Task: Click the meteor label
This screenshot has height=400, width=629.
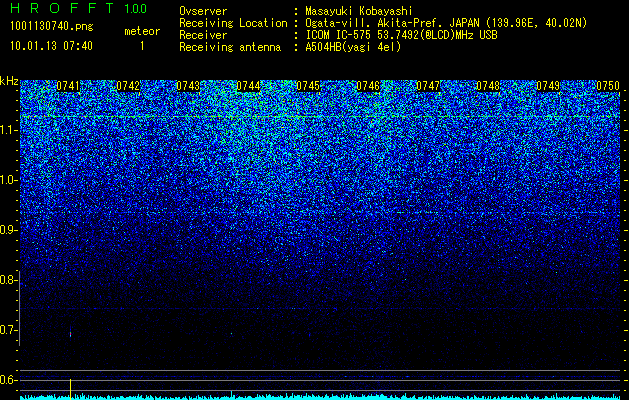Action: (x=142, y=31)
